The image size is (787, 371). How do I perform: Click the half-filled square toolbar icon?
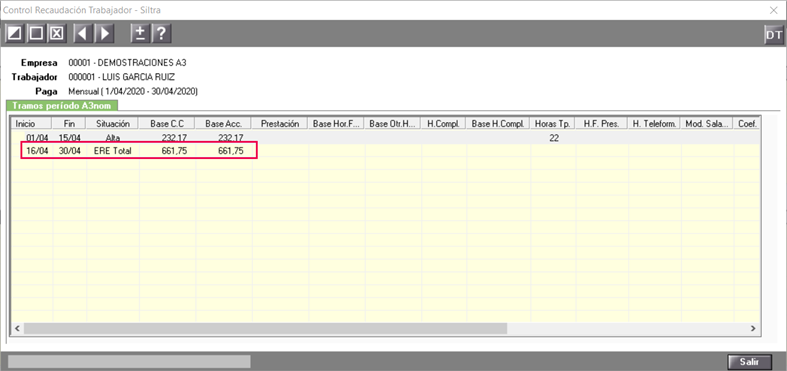tap(14, 34)
